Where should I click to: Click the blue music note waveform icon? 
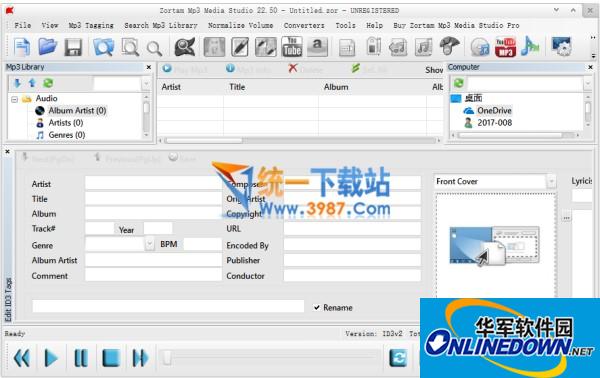[x=530, y=47]
